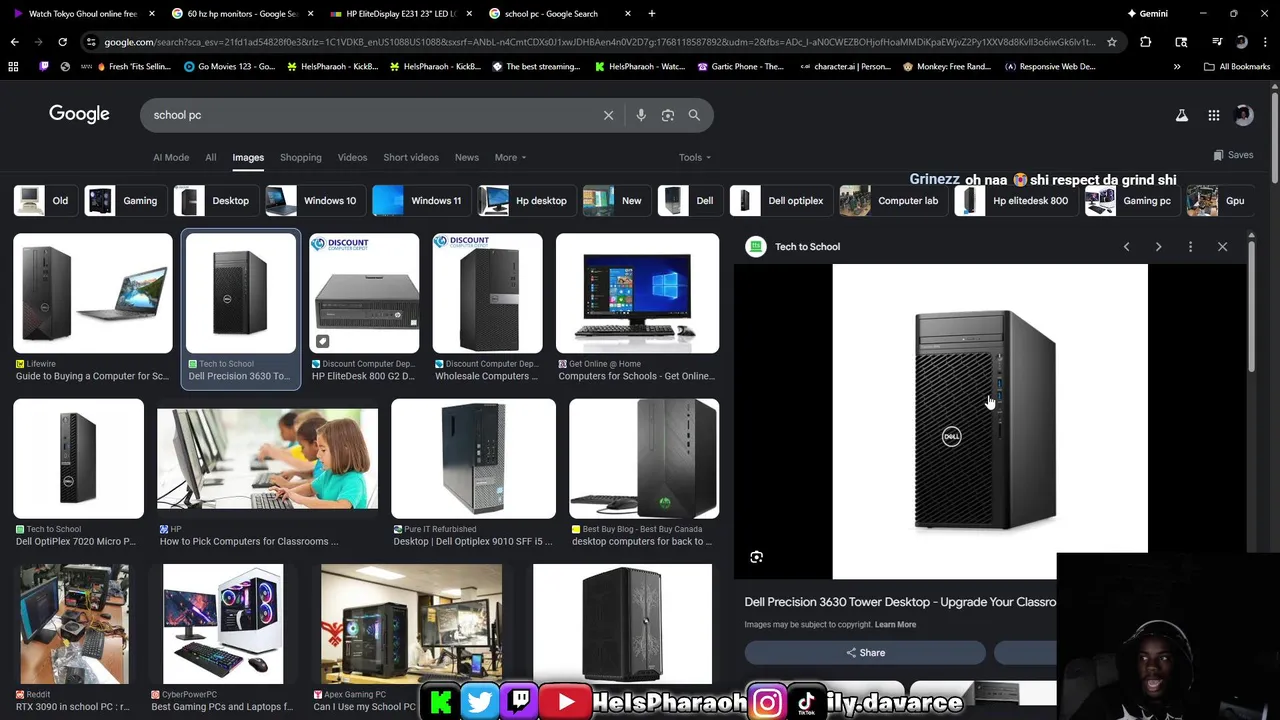
Task: Click the Share button in preview panel
Action: 865,653
